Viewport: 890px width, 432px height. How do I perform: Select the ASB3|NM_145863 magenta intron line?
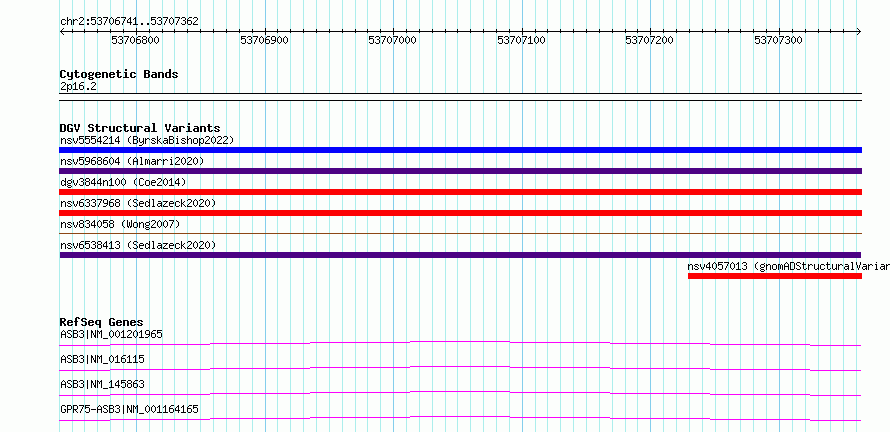point(460,393)
